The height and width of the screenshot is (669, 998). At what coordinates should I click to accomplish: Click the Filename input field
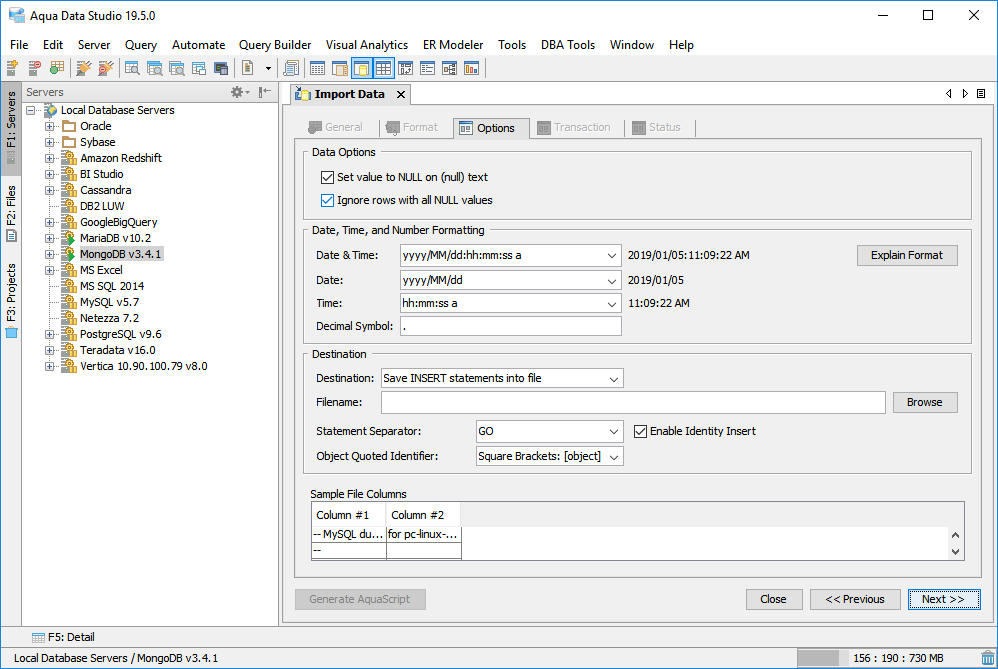click(x=633, y=402)
